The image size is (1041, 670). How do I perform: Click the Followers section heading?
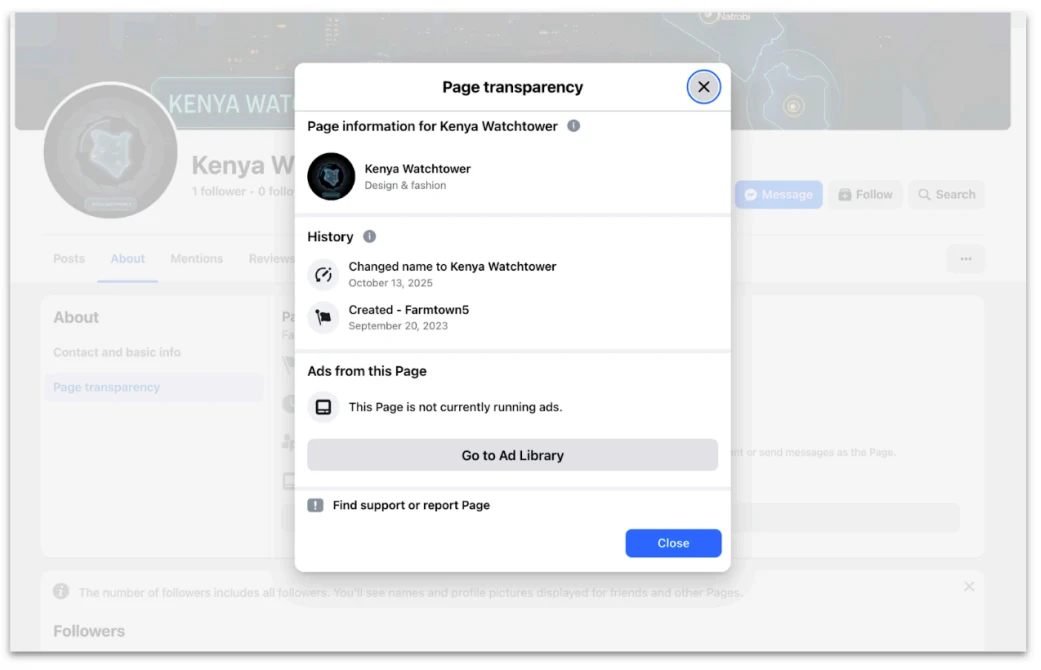click(89, 631)
